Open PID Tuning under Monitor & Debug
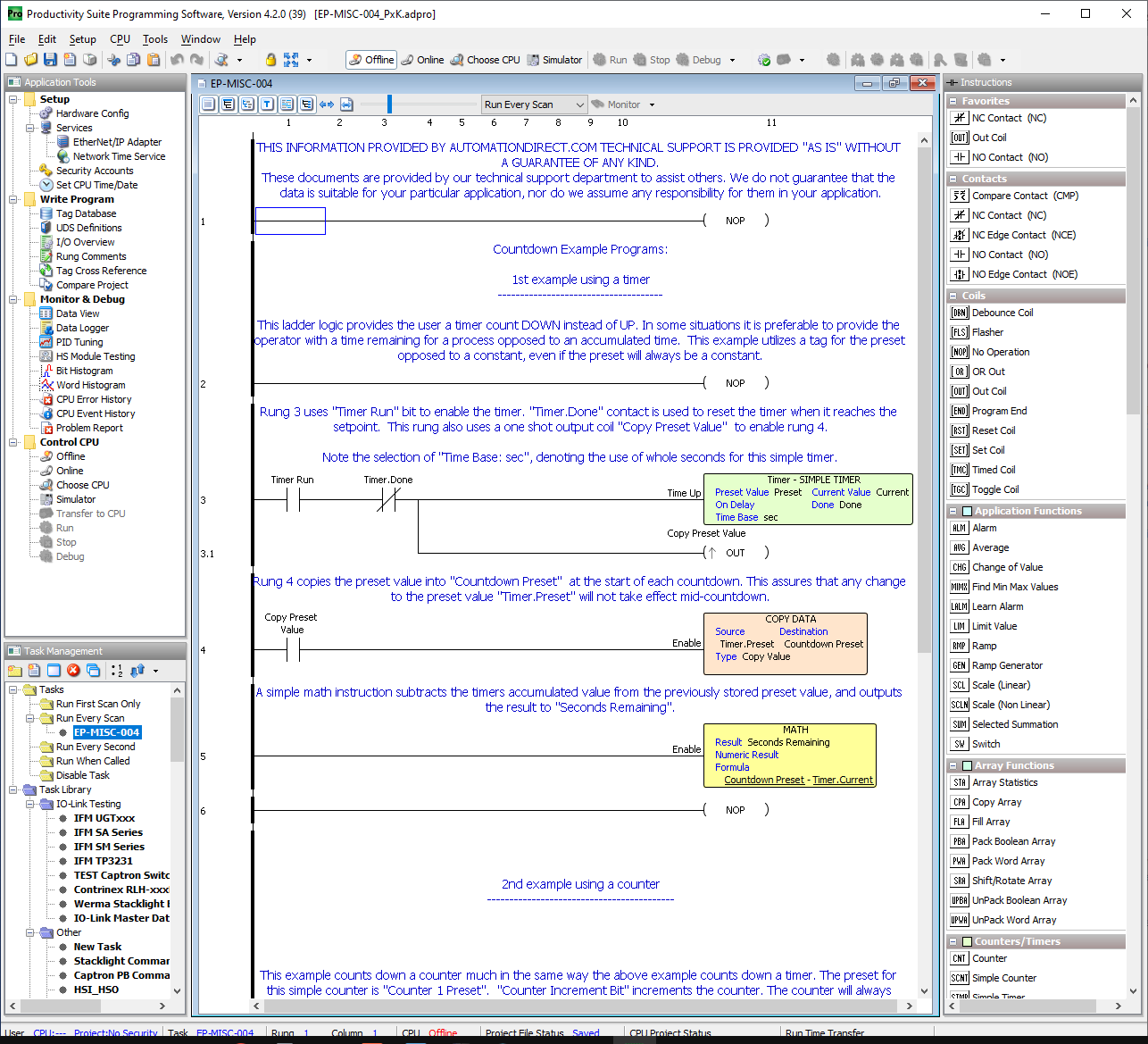 79,342
